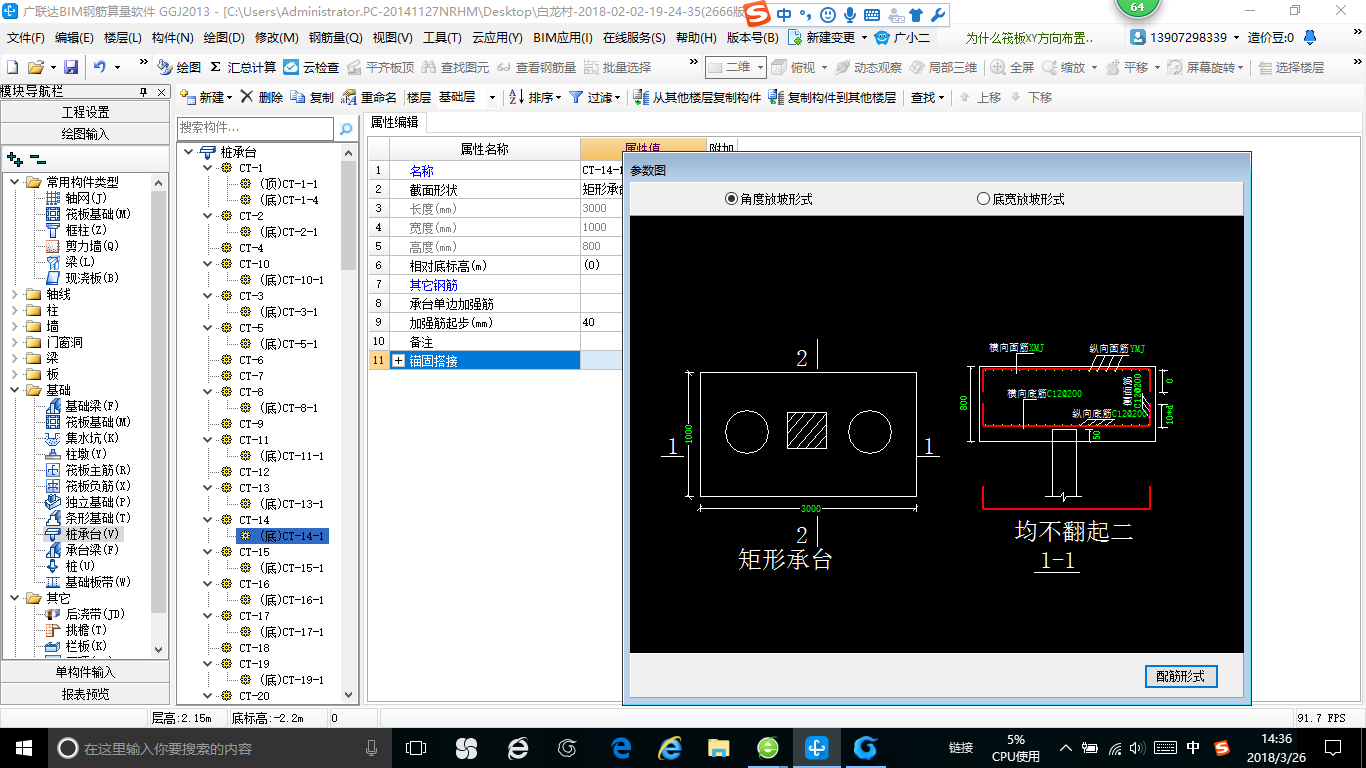
Task: Select 底宽放坡形式 radio option
Action: (x=1020, y=199)
